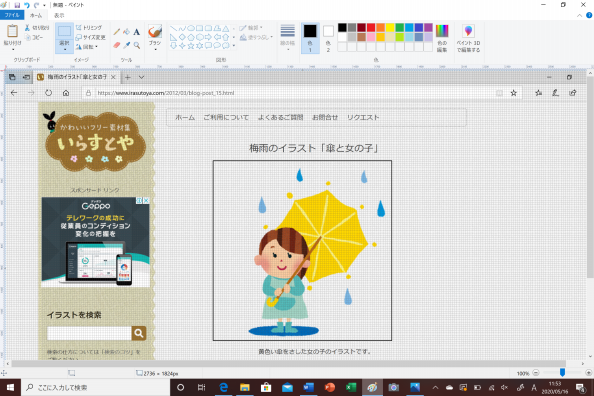Click the zoom slider thumb in status bar
The height and width of the screenshot is (396, 594).
click(x=563, y=373)
